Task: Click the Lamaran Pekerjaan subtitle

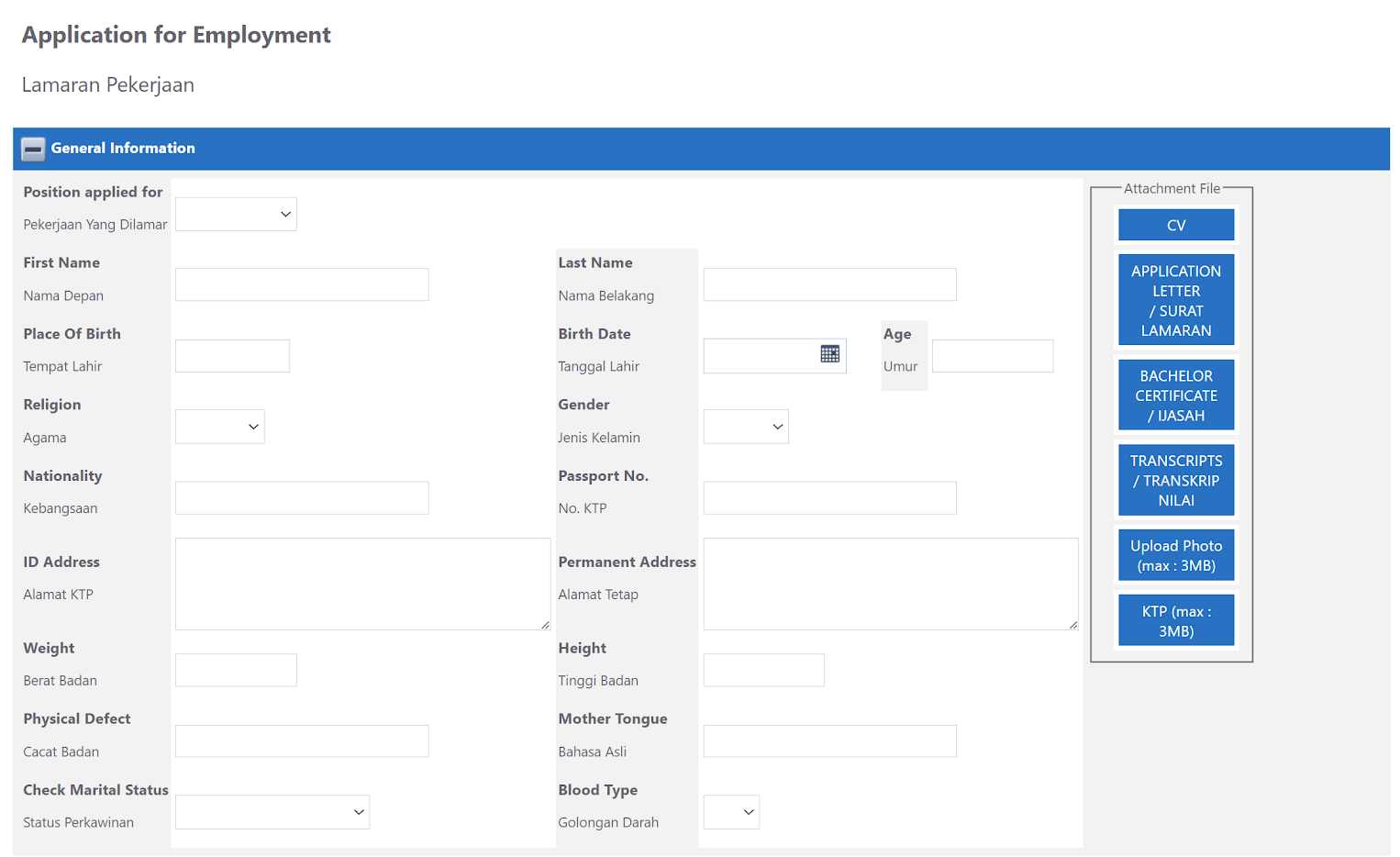Action: click(108, 85)
